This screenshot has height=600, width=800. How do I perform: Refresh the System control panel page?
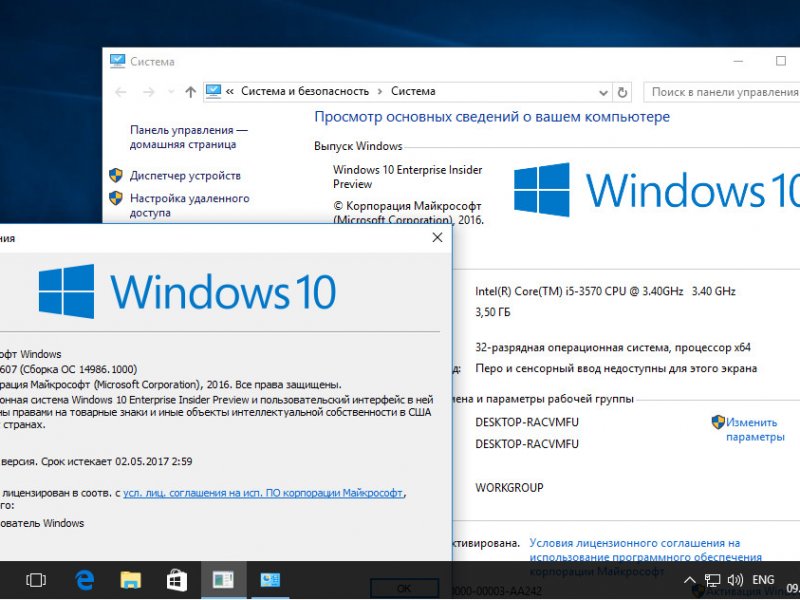click(x=622, y=92)
